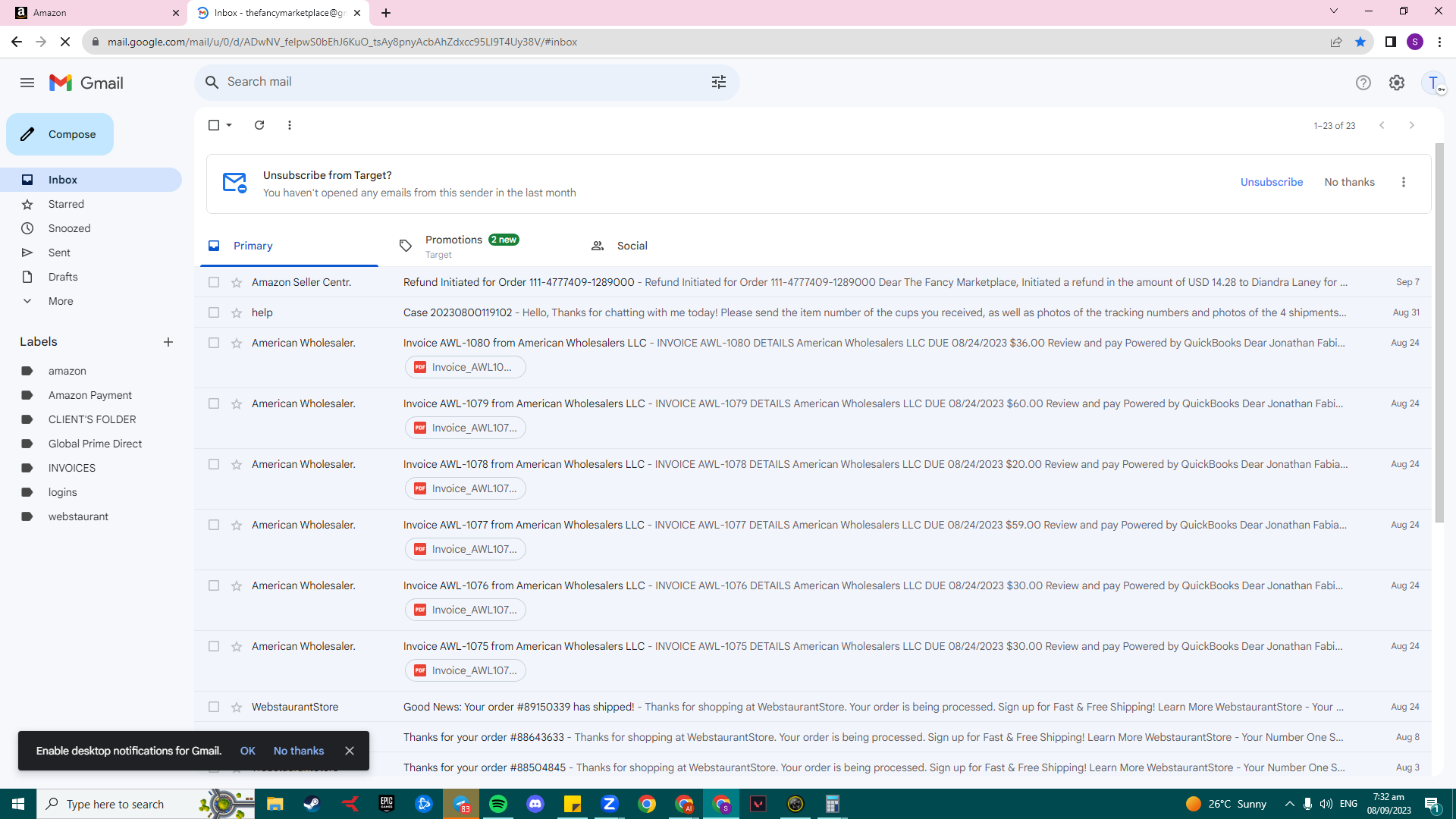Star the help Case 20230800119102 email
Screen dimensions: 1456x819
coord(237,313)
